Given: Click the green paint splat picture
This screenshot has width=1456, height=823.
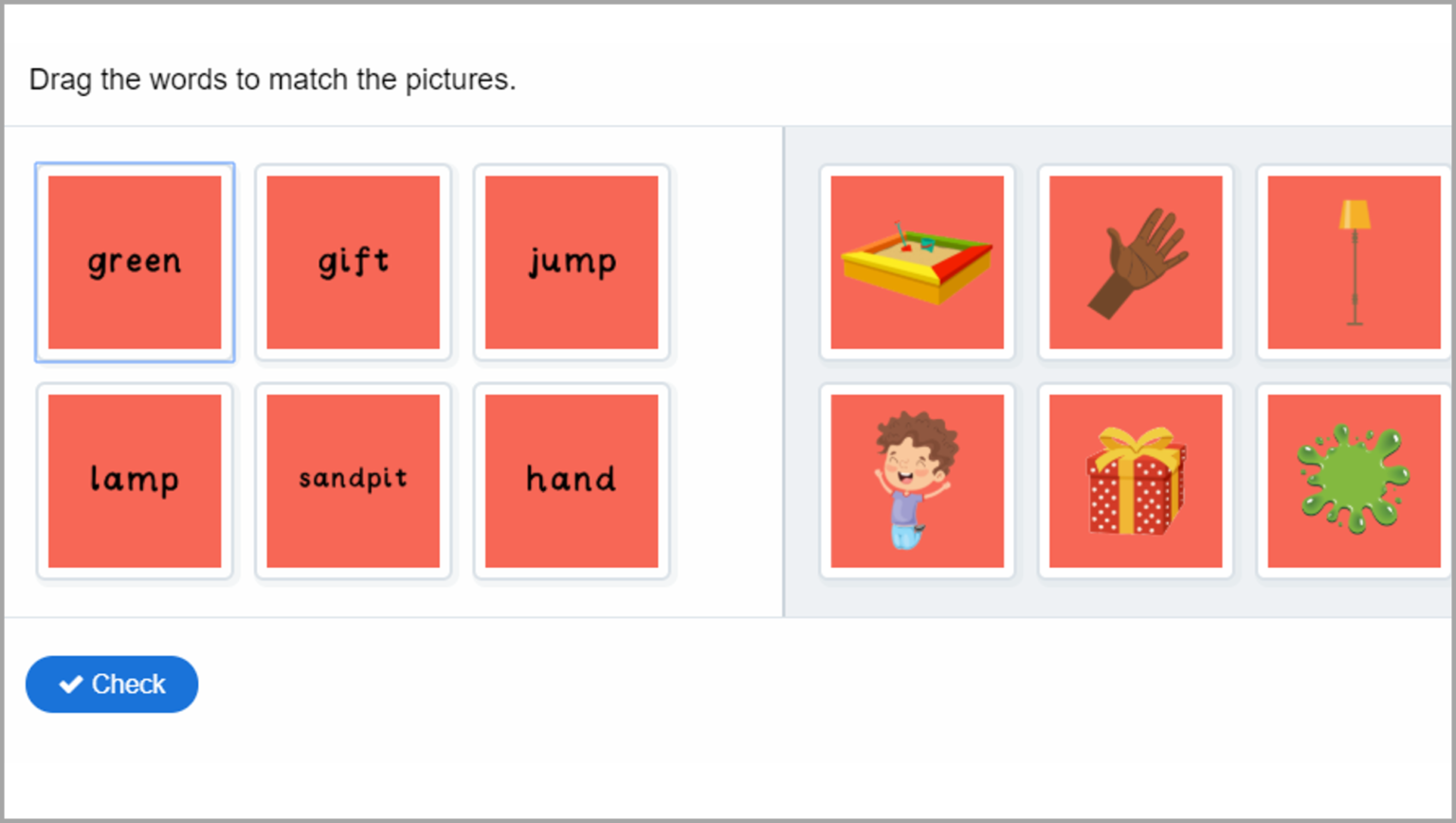Looking at the screenshot, I should (x=1352, y=480).
